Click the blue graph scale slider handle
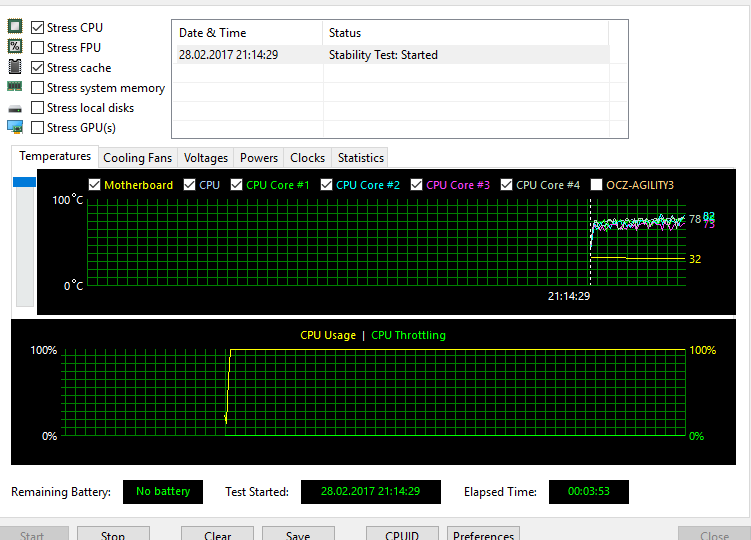This screenshot has height=540, width=751. tap(24, 182)
